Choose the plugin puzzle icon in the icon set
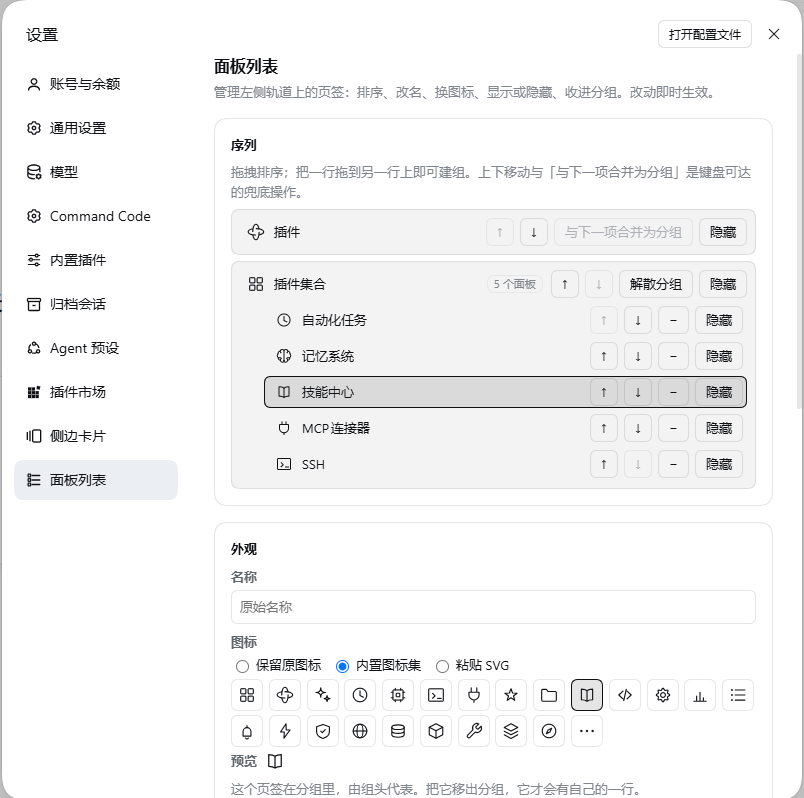The height and width of the screenshot is (798, 804). pos(285,695)
